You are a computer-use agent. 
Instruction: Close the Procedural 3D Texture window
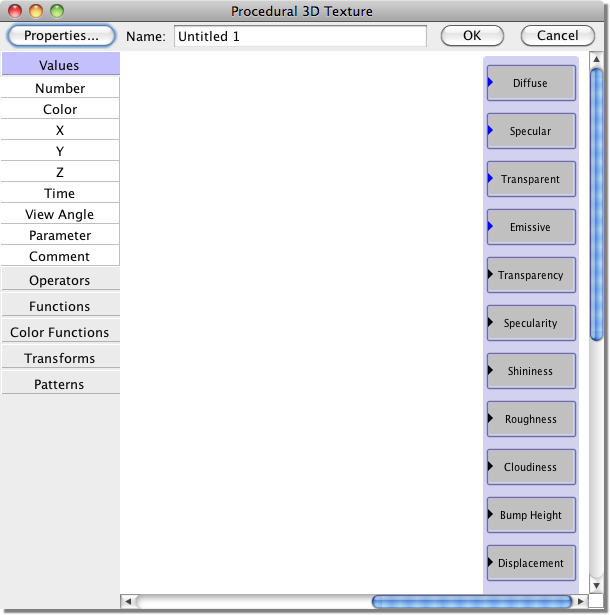point(15,11)
